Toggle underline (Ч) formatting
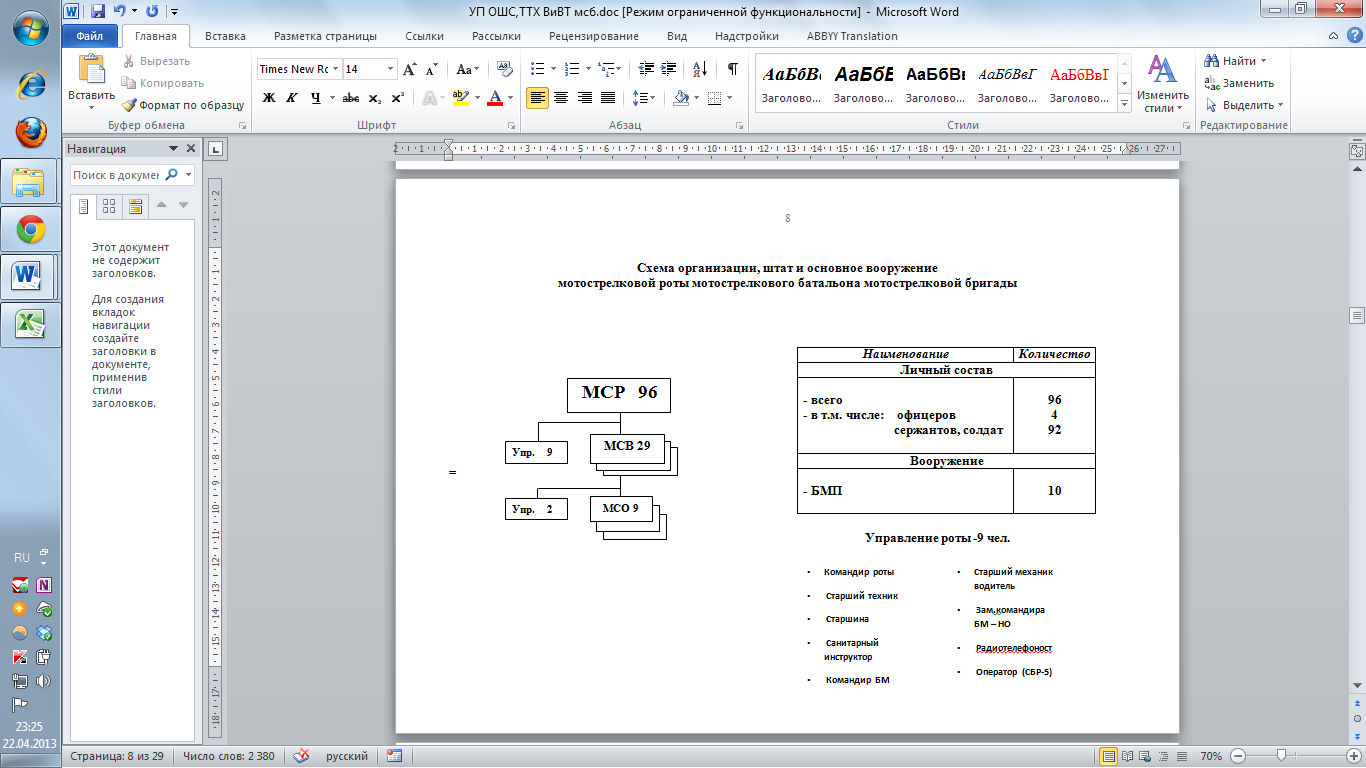This screenshot has height=768, width=1366. [316, 98]
